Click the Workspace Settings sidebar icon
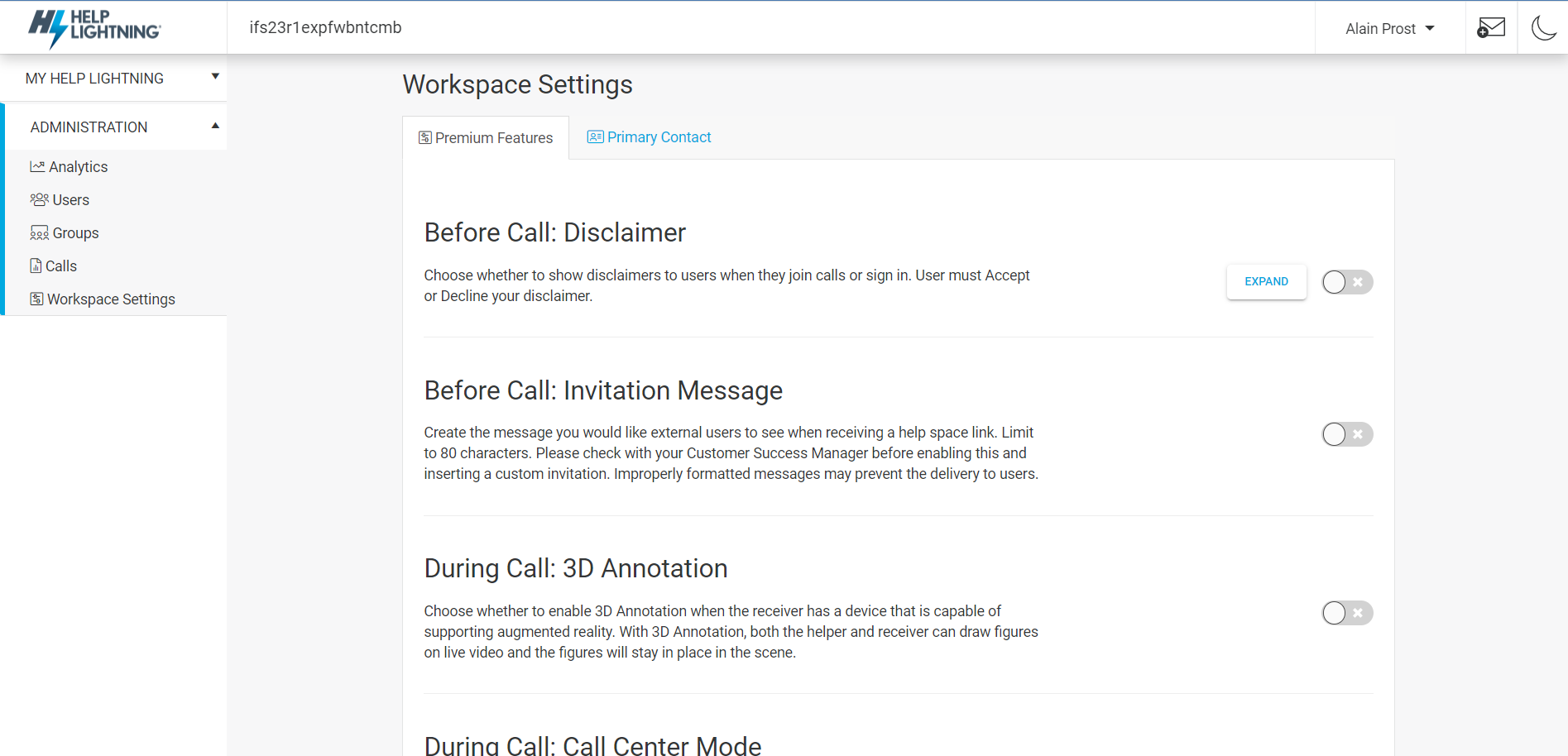1568x756 pixels. 36,299
